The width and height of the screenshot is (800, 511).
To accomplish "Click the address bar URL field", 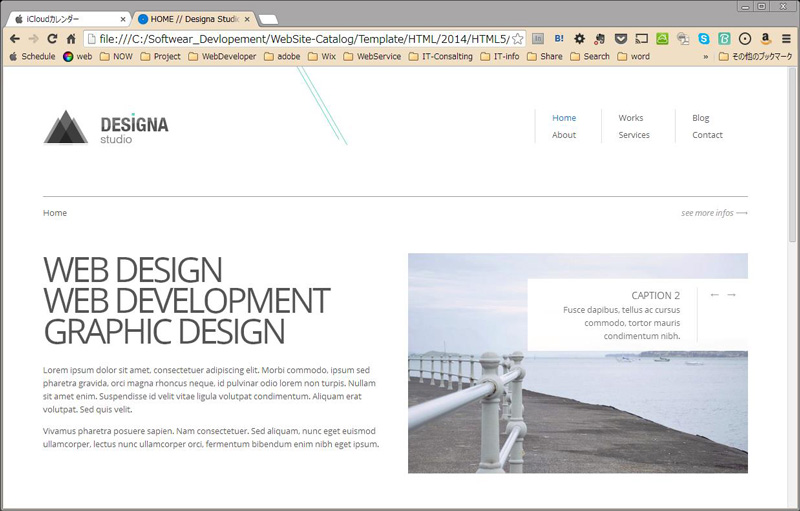I will point(305,39).
